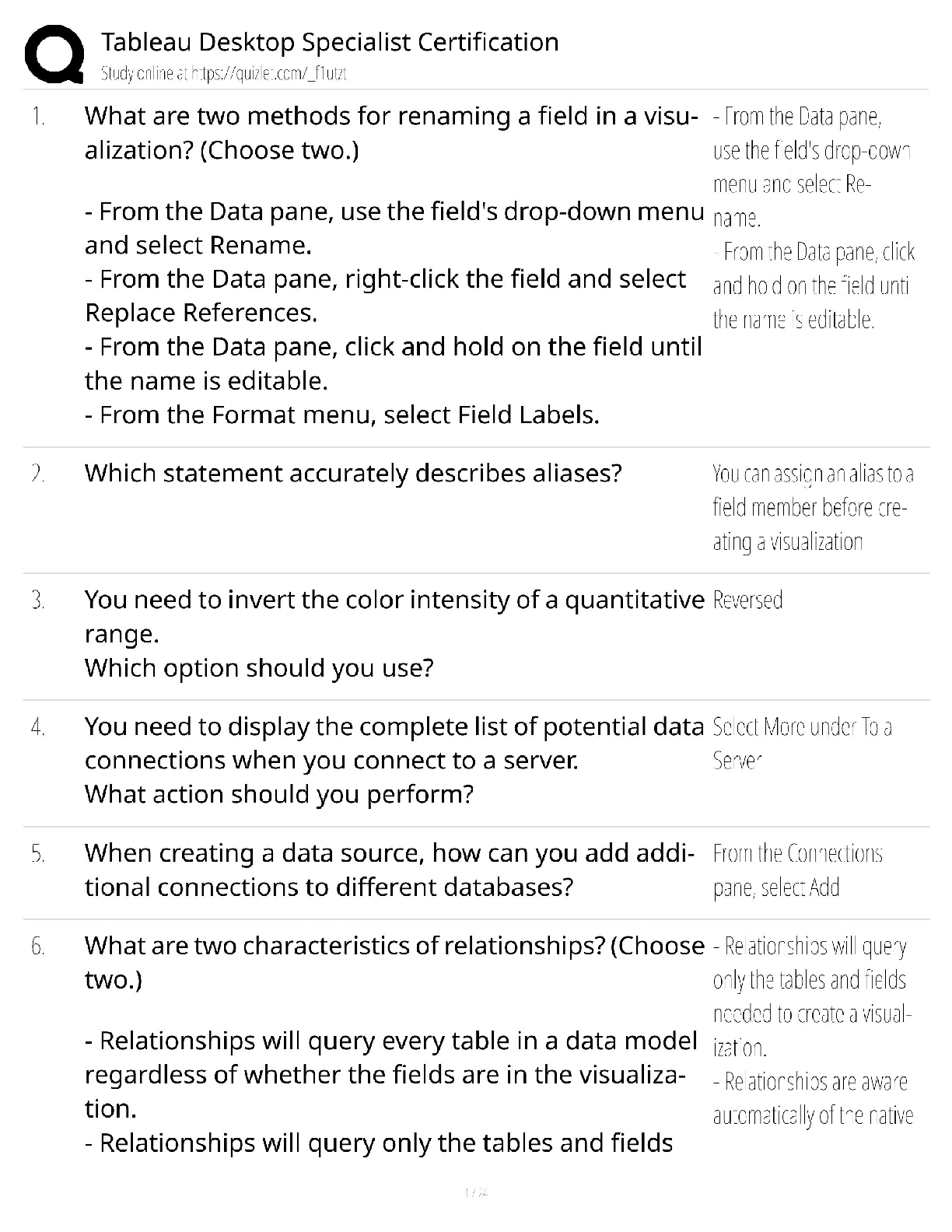Click the number 3 beside the color question
Image resolution: width=952 pixels, height=1232 pixels.
37,600
